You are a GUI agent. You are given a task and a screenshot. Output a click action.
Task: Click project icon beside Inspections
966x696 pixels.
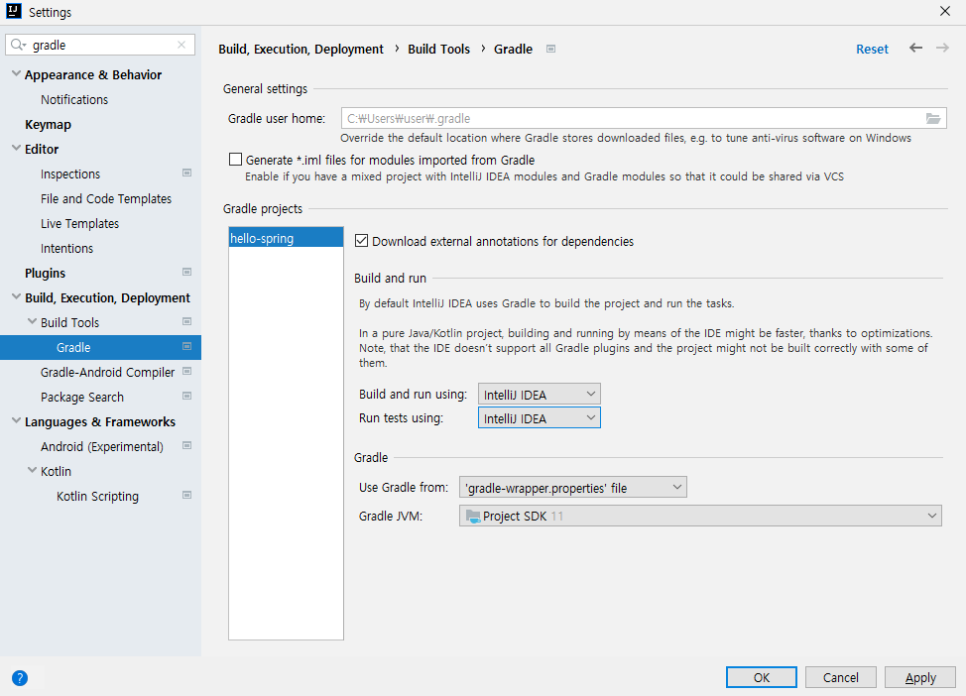point(187,173)
